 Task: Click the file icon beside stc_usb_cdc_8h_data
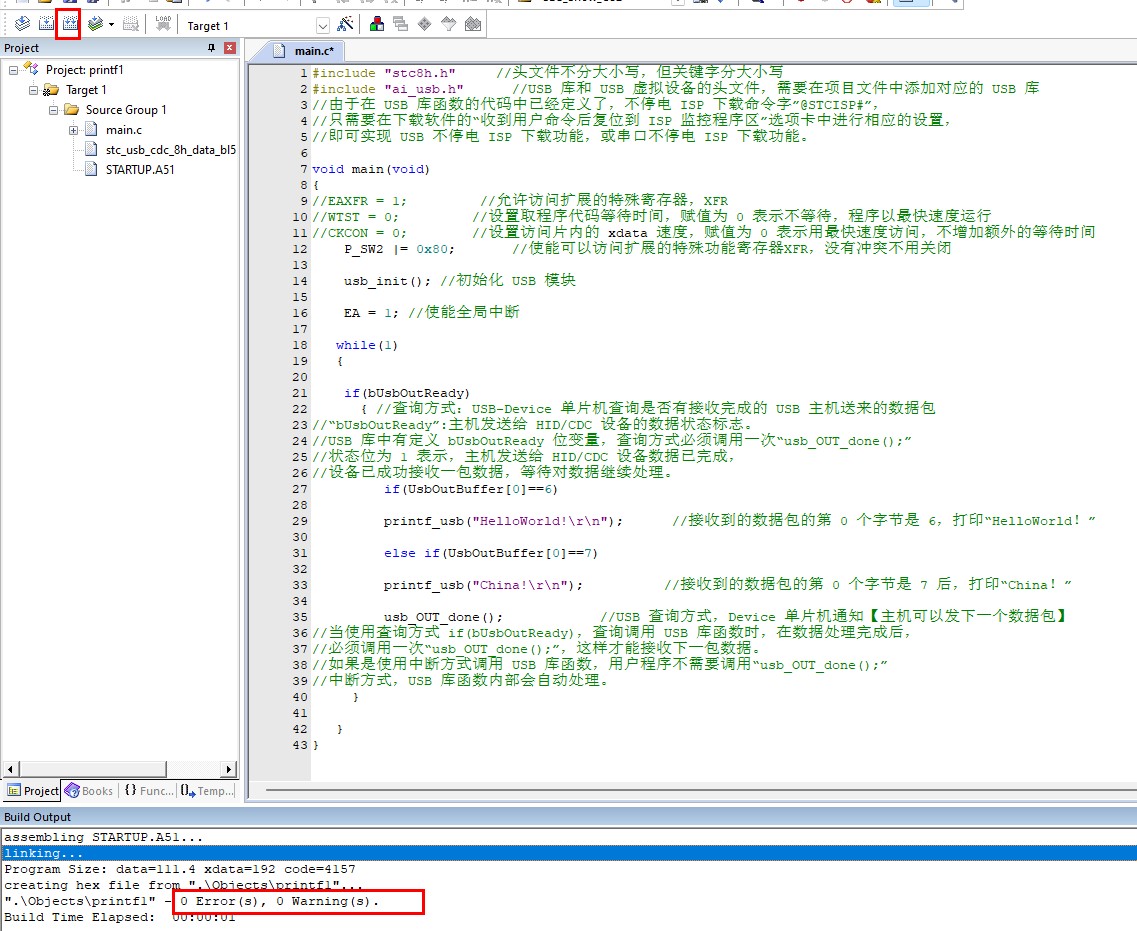pyautogui.click(x=91, y=149)
